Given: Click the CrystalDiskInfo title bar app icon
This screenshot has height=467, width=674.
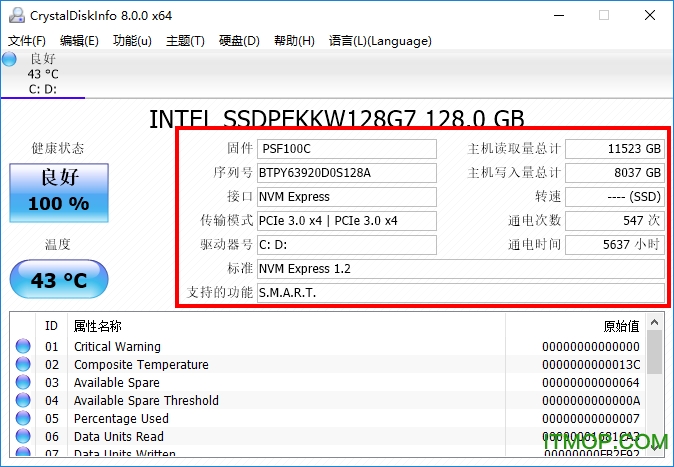Looking at the screenshot, I should pos(14,16).
